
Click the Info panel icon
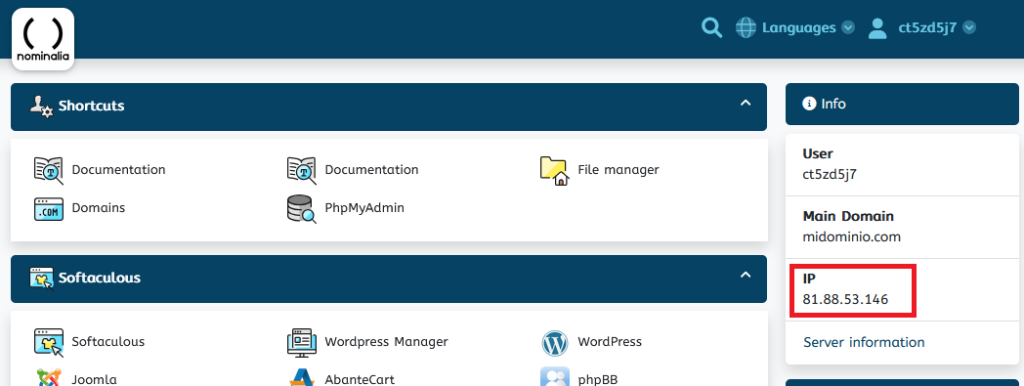809,103
